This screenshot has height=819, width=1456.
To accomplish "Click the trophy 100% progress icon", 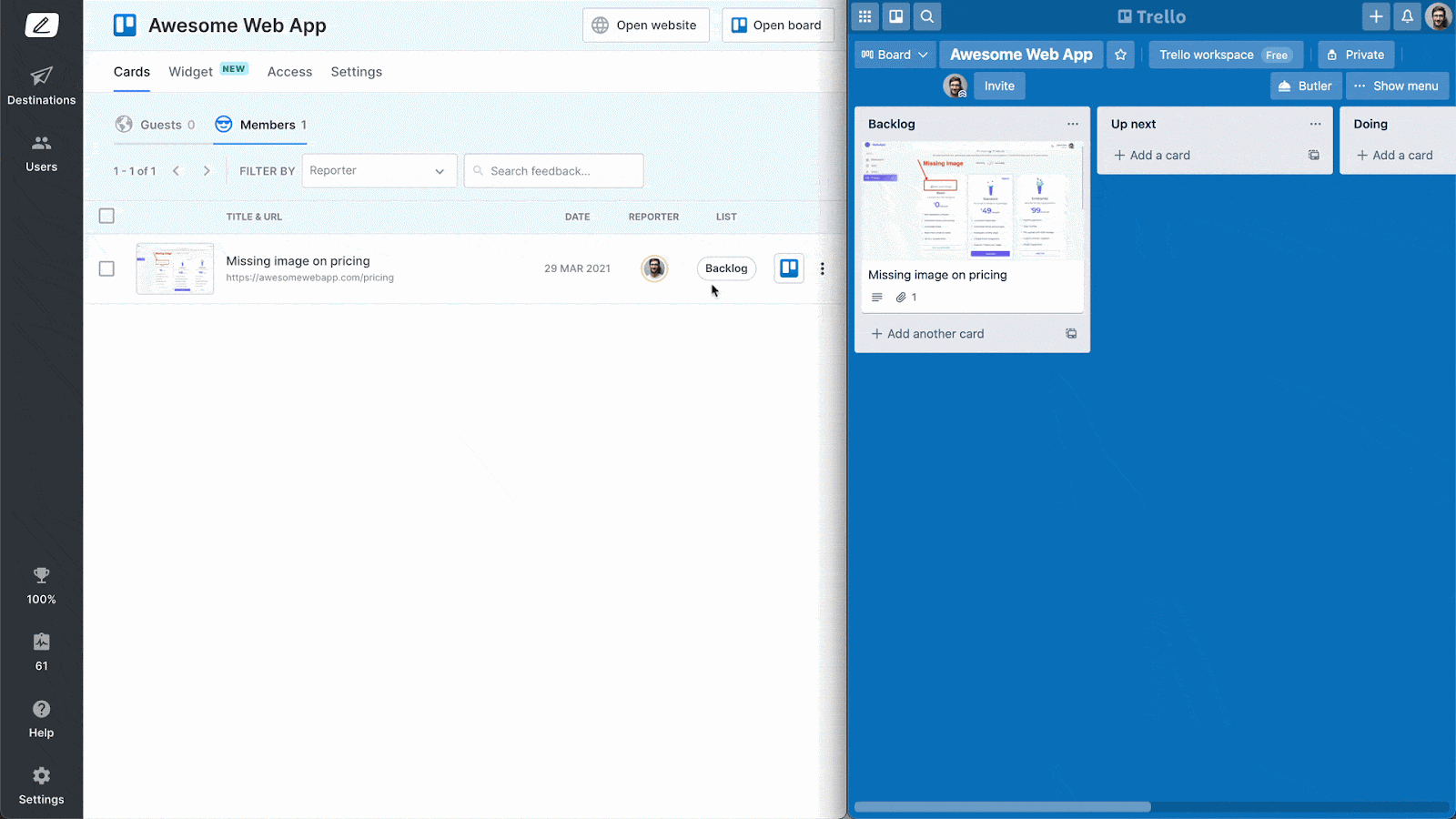I will [42, 586].
